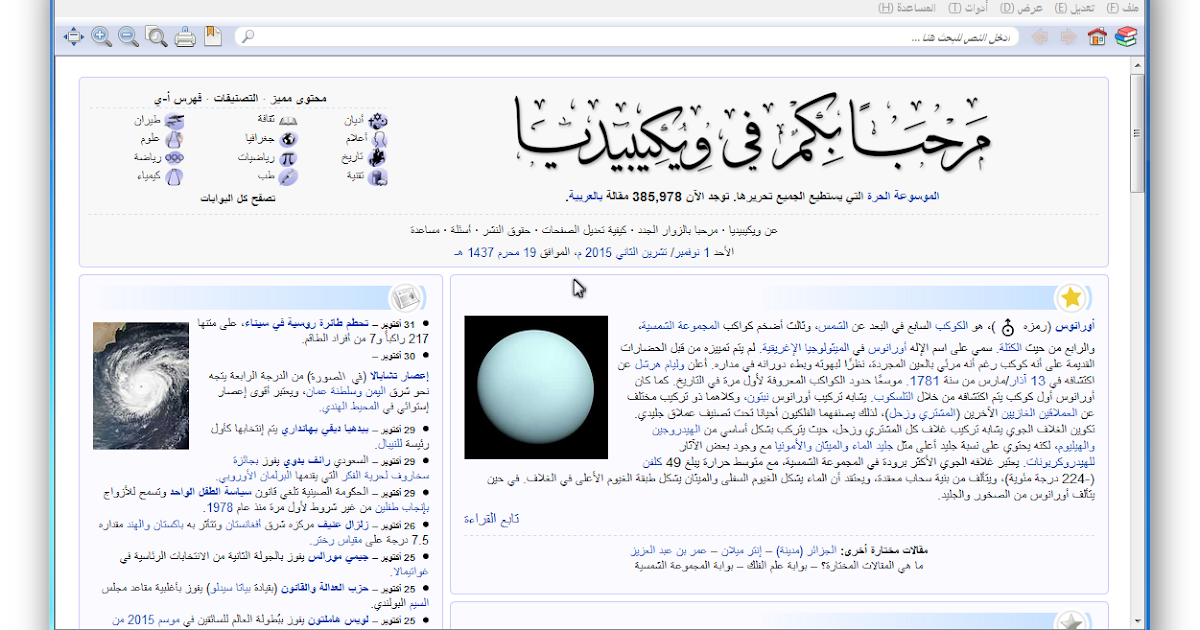Click the geography portal globe icon
The height and width of the screenshot is (630, 1200).
click(288, 139)
